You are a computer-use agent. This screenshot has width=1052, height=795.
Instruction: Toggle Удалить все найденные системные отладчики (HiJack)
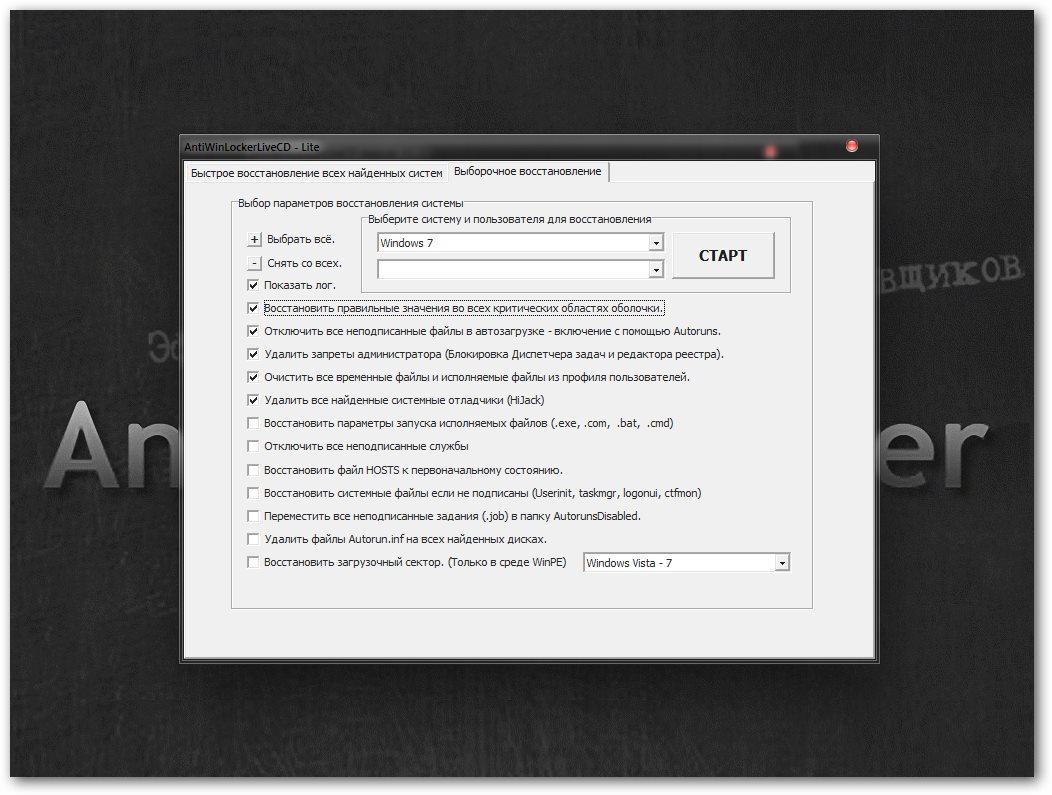254,400
